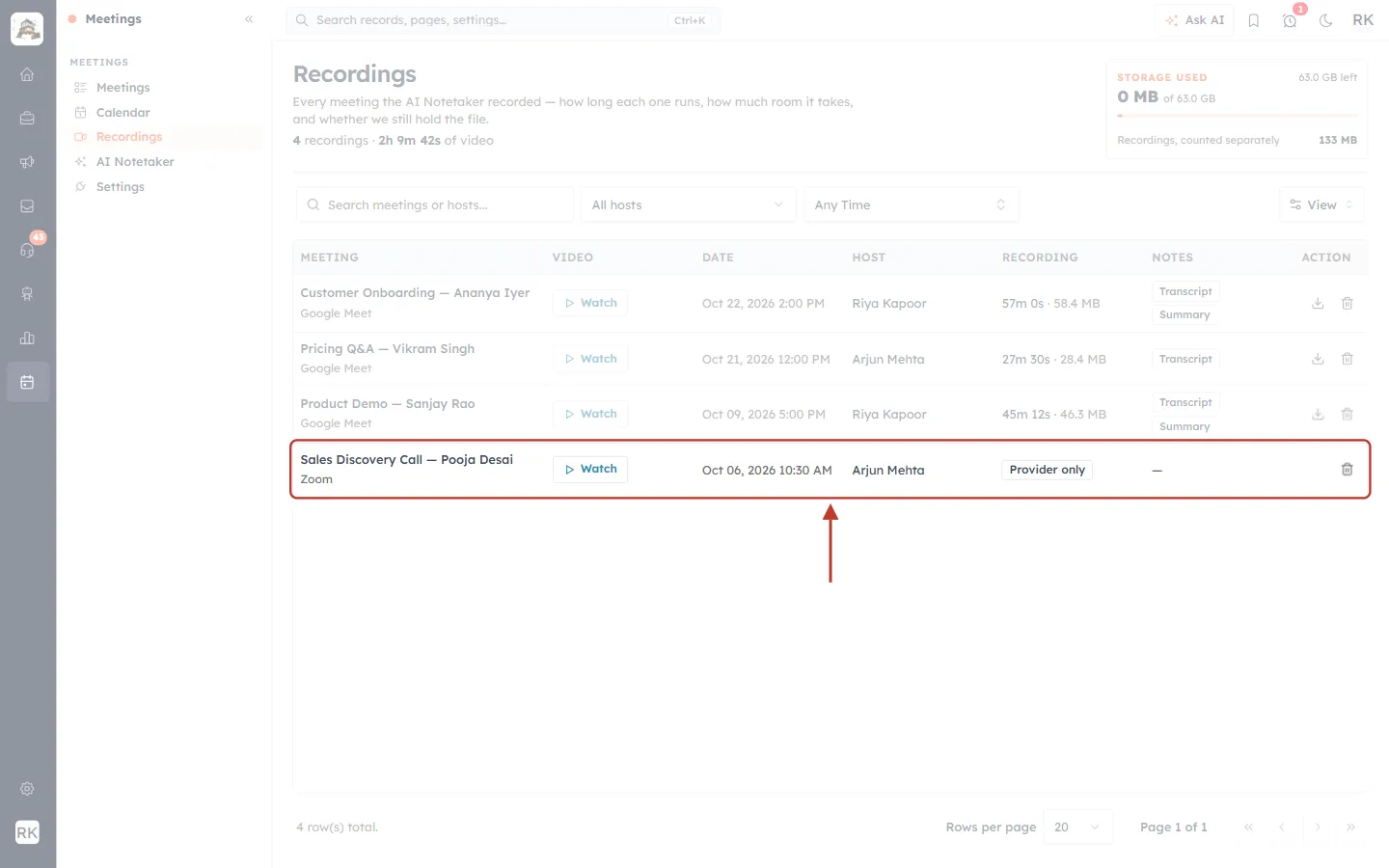The width and height of the screenshot is (1389, 868).
Task: Select Calendar in the sidebar
Action: [x=123, y=113]
